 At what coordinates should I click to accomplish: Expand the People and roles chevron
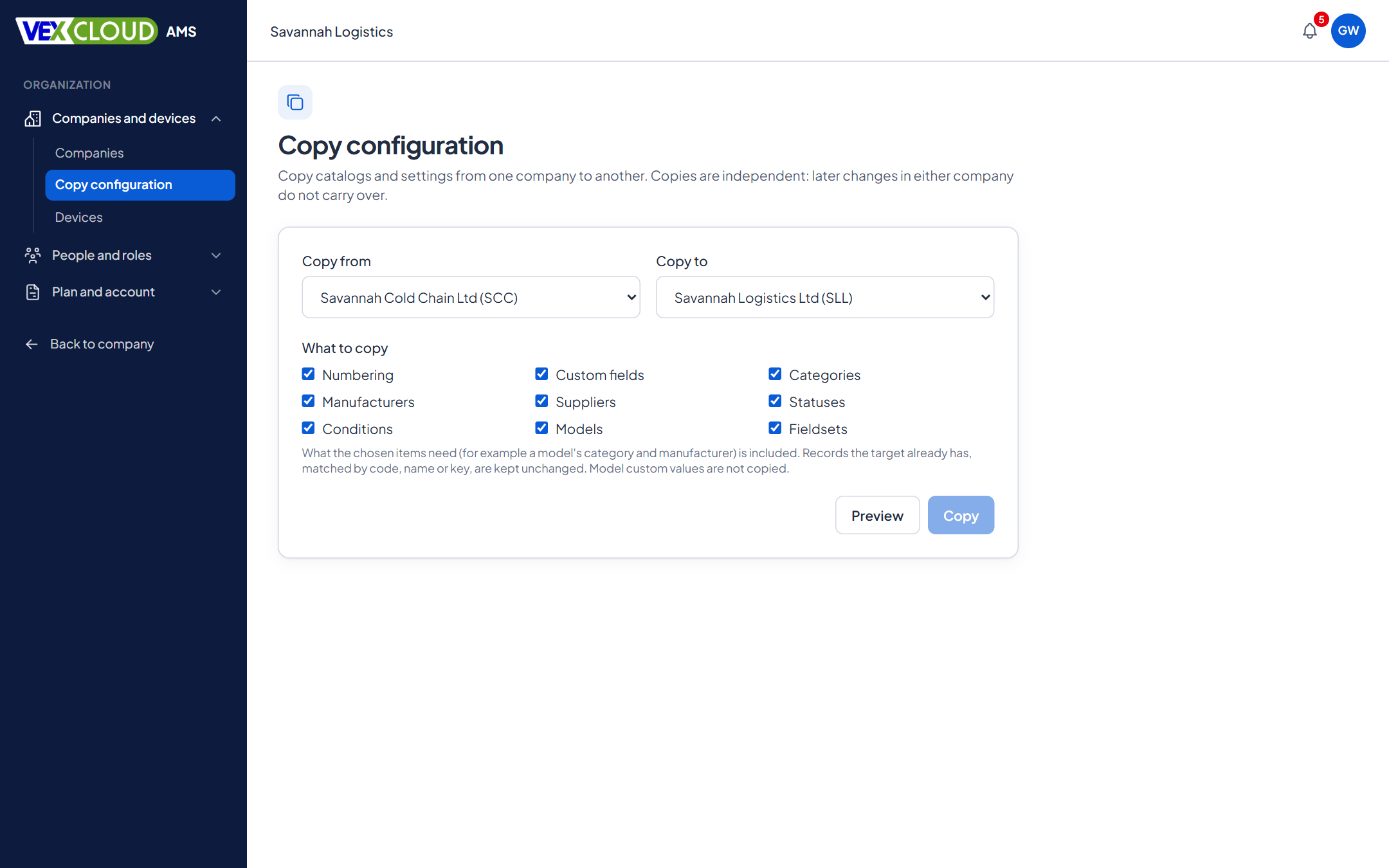click(x=216, y=255)
